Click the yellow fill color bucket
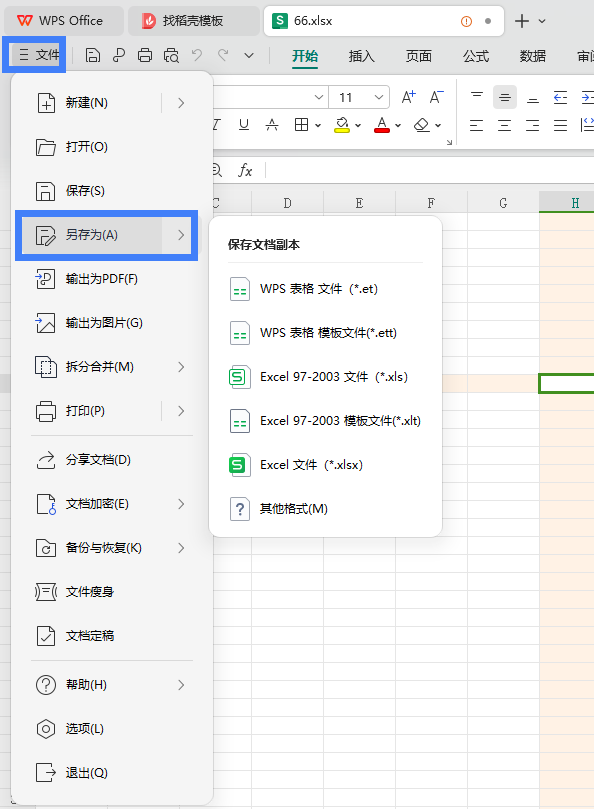 click(x=342, y=124)
